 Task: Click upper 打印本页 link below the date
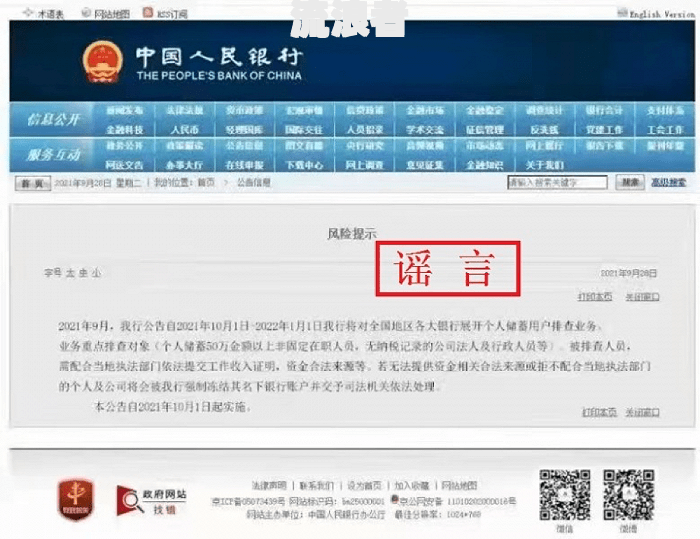[x=595, y=297]
